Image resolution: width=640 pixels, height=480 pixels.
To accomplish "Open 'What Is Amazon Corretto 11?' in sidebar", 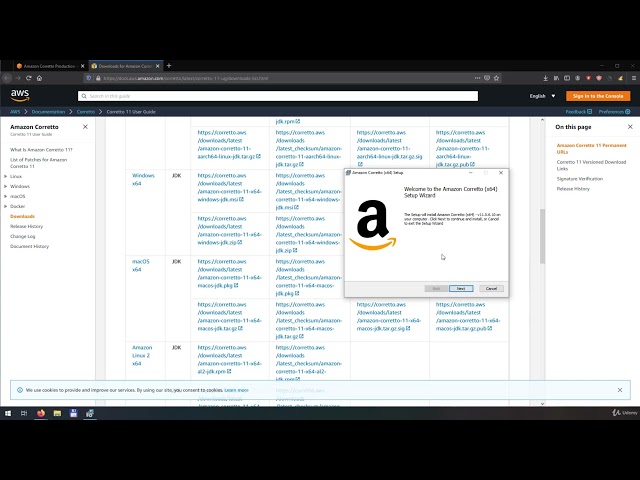I will pos(41,150).
